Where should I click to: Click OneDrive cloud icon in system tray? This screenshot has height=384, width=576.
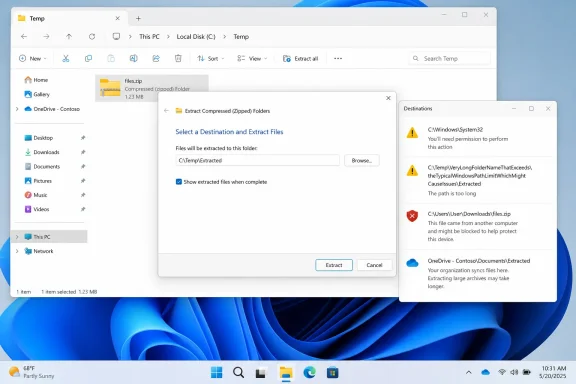(486, 372)
